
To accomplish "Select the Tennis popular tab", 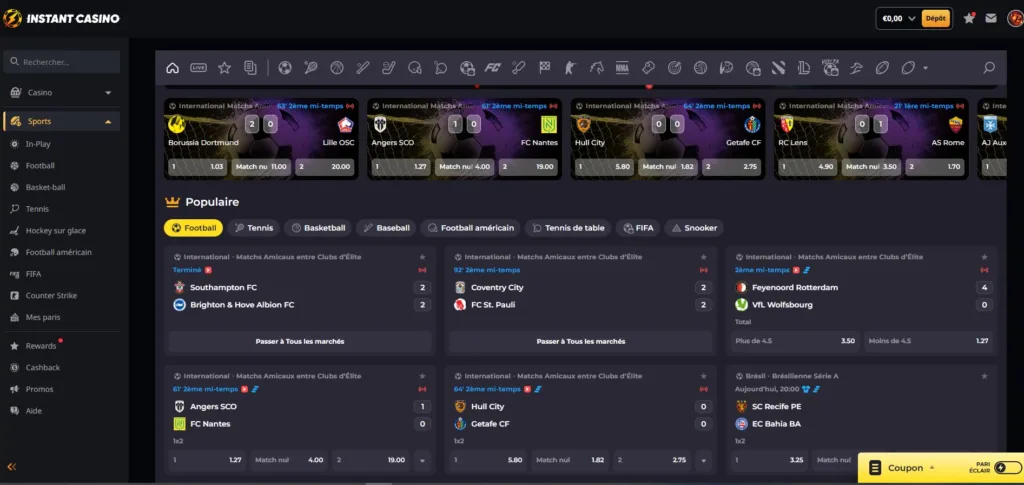I will [x=254, y=228].
